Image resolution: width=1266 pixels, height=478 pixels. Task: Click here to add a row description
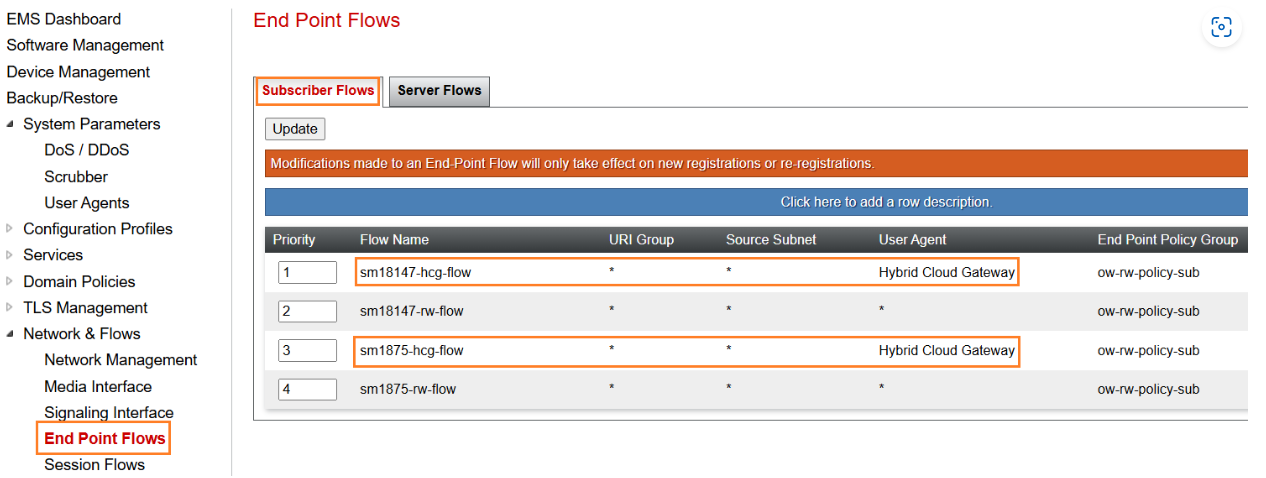886,202
